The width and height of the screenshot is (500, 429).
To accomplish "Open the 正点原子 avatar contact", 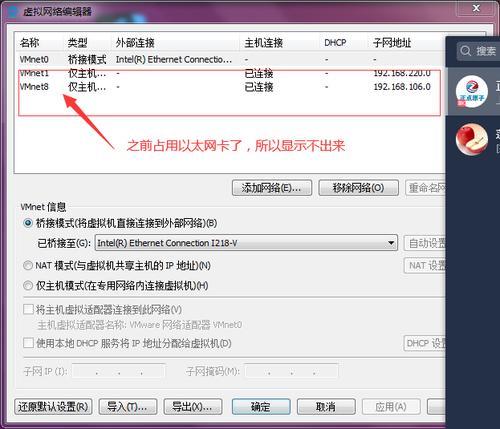I will [472, 91].
